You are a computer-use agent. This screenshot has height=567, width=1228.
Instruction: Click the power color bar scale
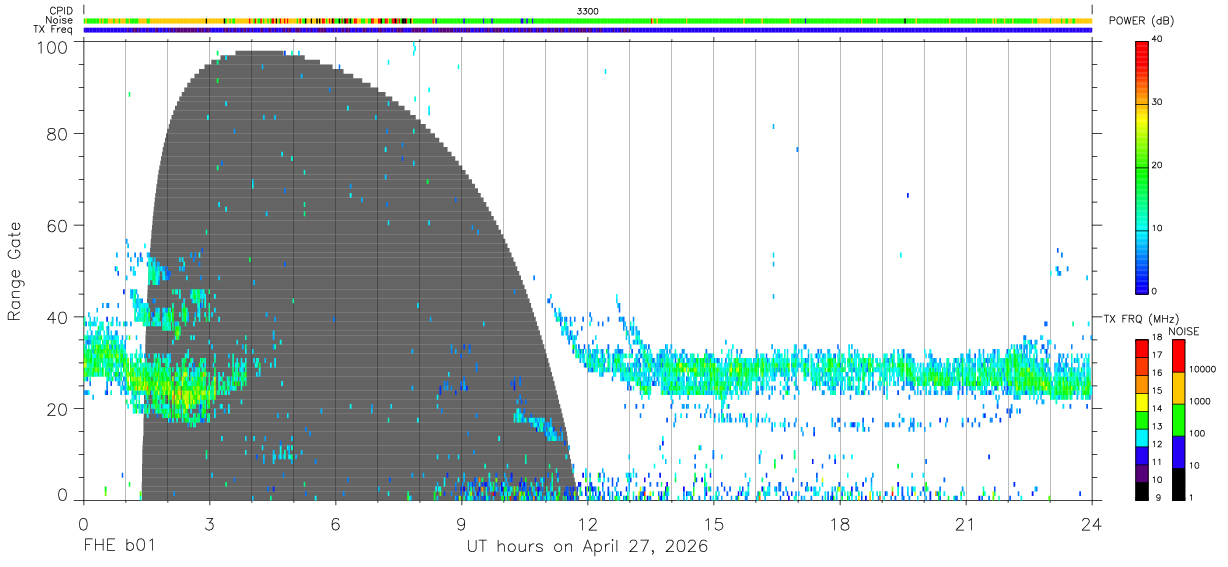[1142, 166]
